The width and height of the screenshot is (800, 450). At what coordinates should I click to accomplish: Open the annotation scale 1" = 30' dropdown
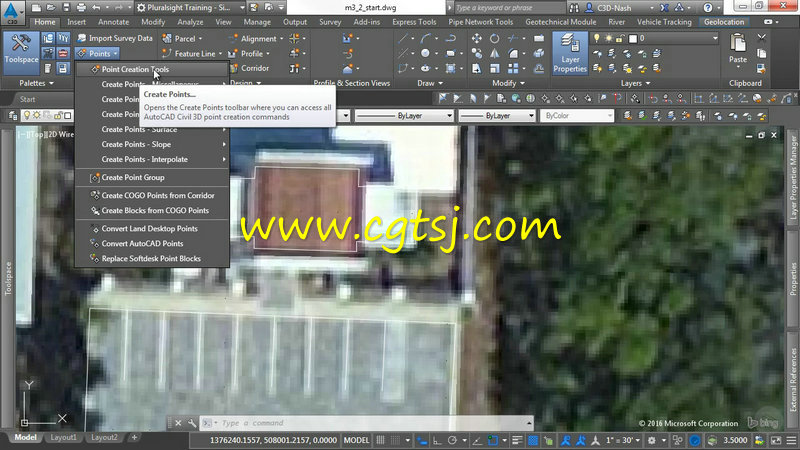click(x=623, y=440)
